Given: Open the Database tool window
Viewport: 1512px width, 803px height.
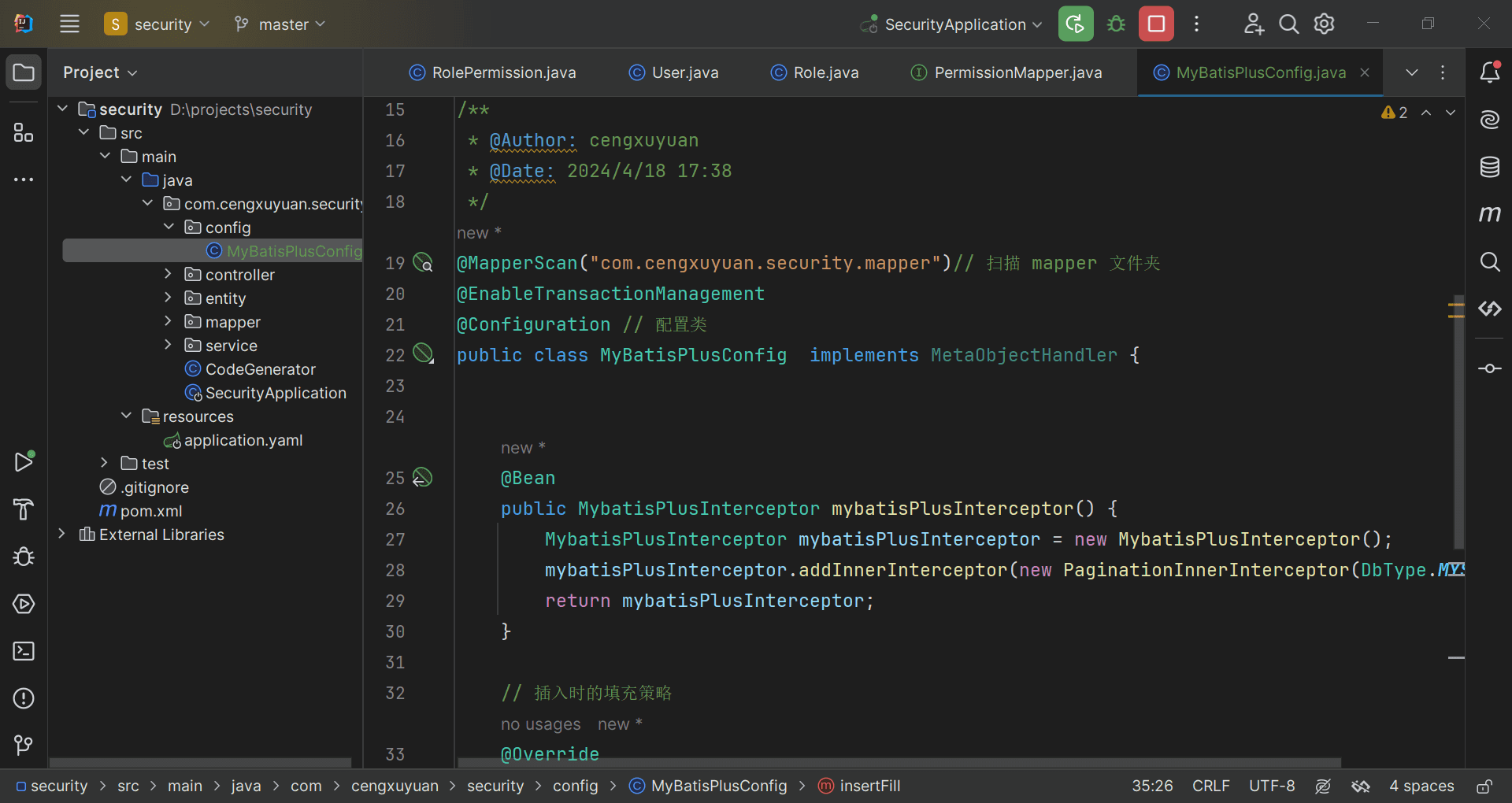Looking at the screenshot, I should [x=1489, y=167].
